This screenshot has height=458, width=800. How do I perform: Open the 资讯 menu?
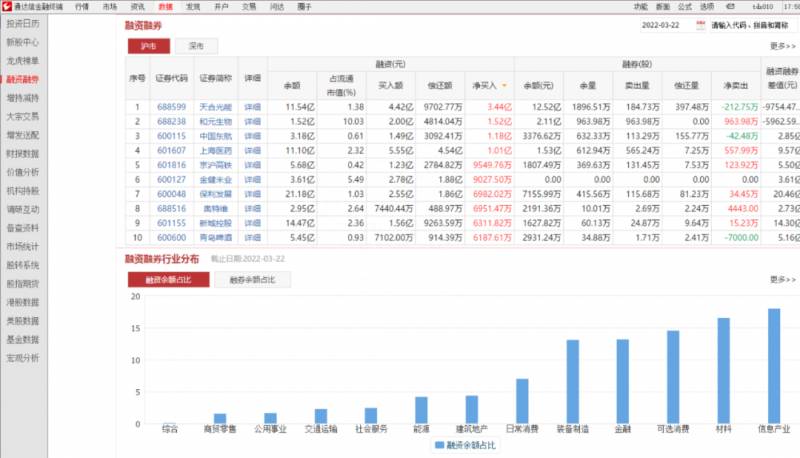click(x=138, y=7)
